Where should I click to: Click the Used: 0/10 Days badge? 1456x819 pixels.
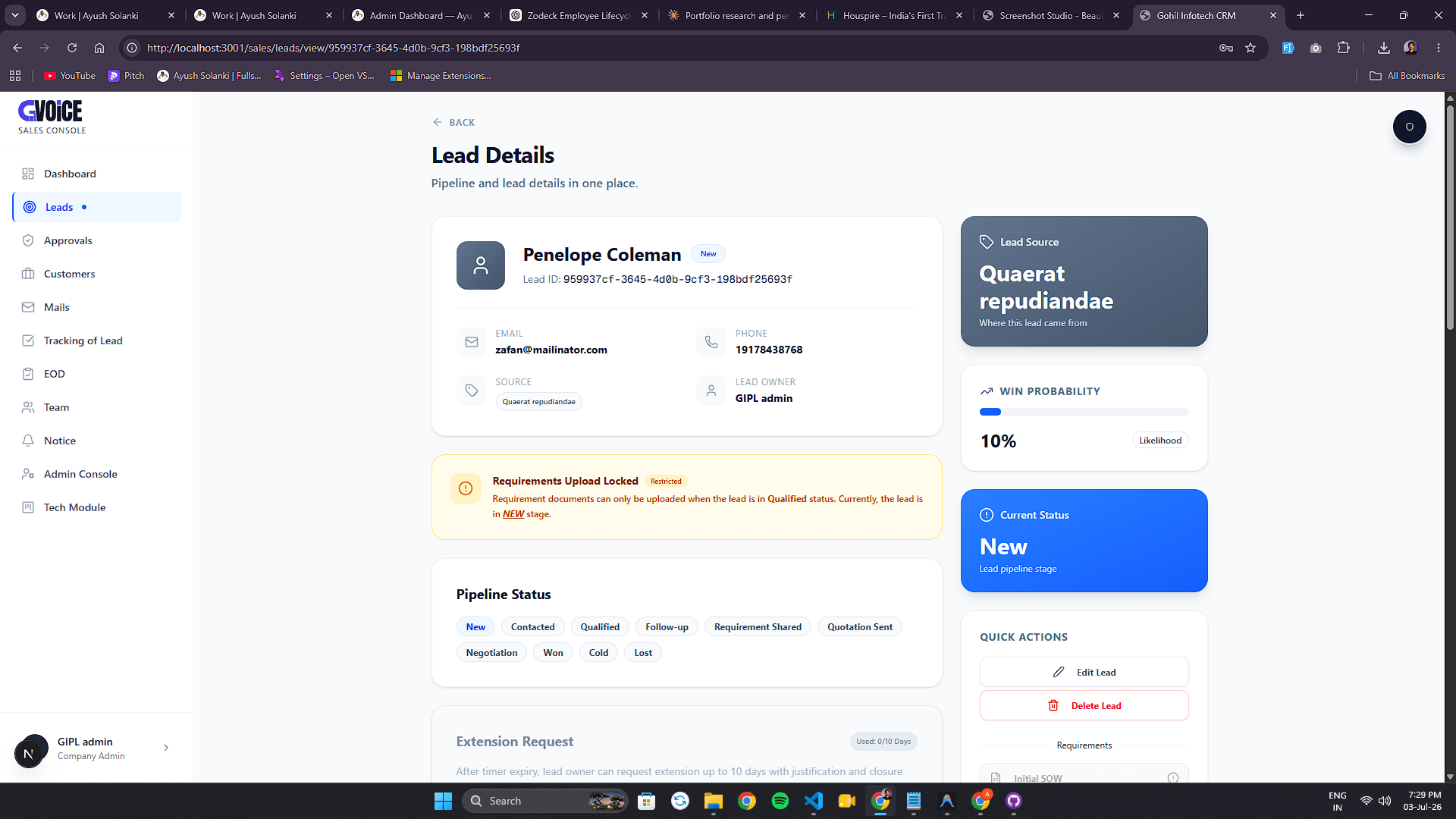(883, 742)
